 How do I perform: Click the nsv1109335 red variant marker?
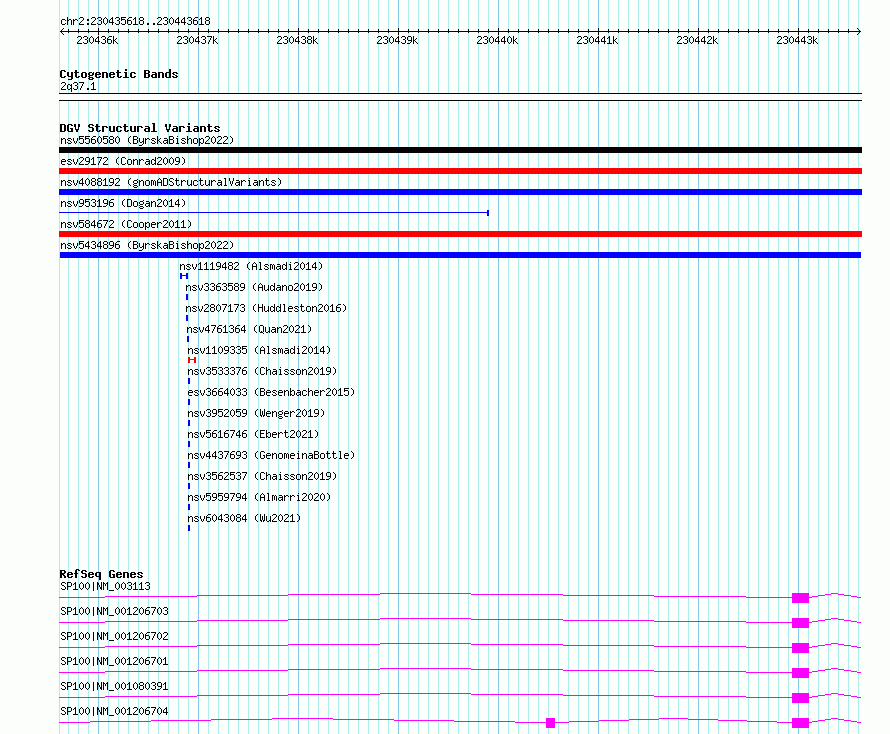pos(192,360)
